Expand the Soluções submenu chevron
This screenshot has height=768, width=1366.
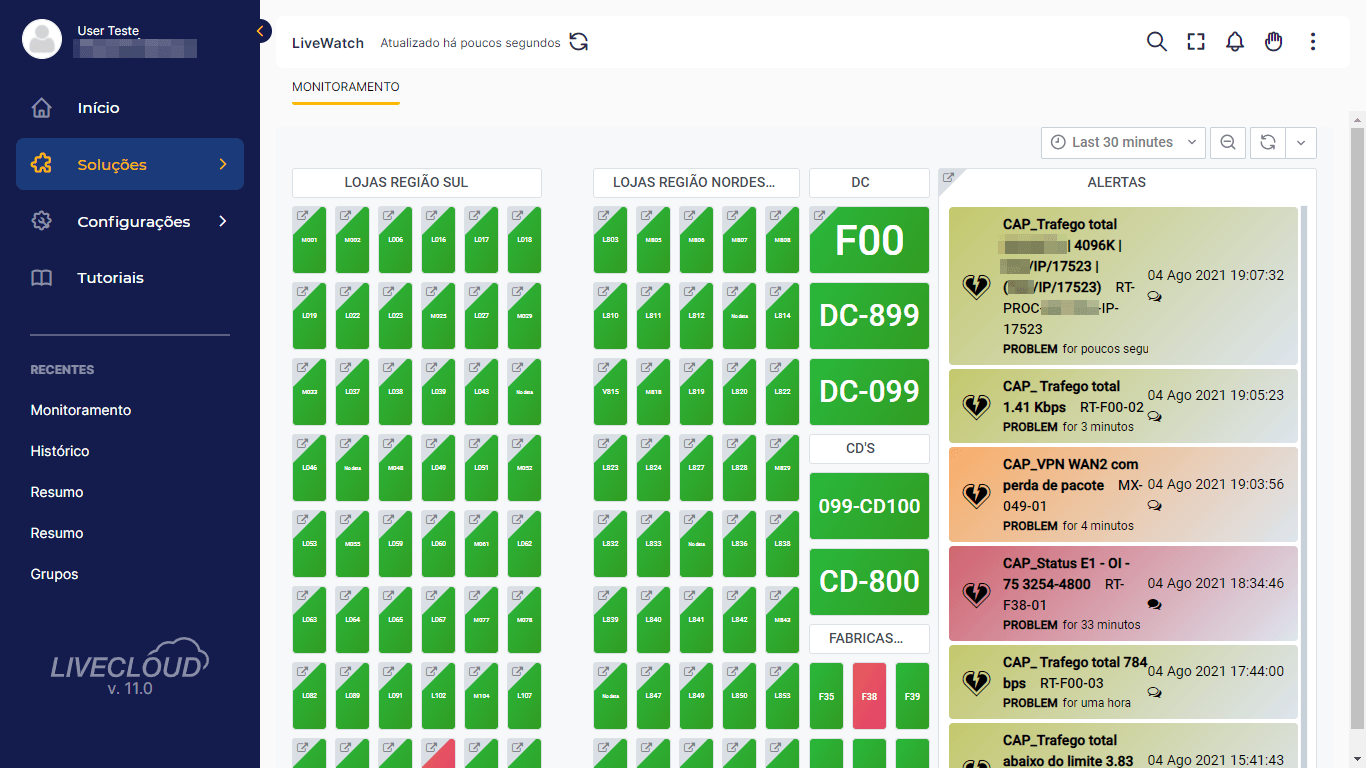pyautogui.click(x=223, y=164)
